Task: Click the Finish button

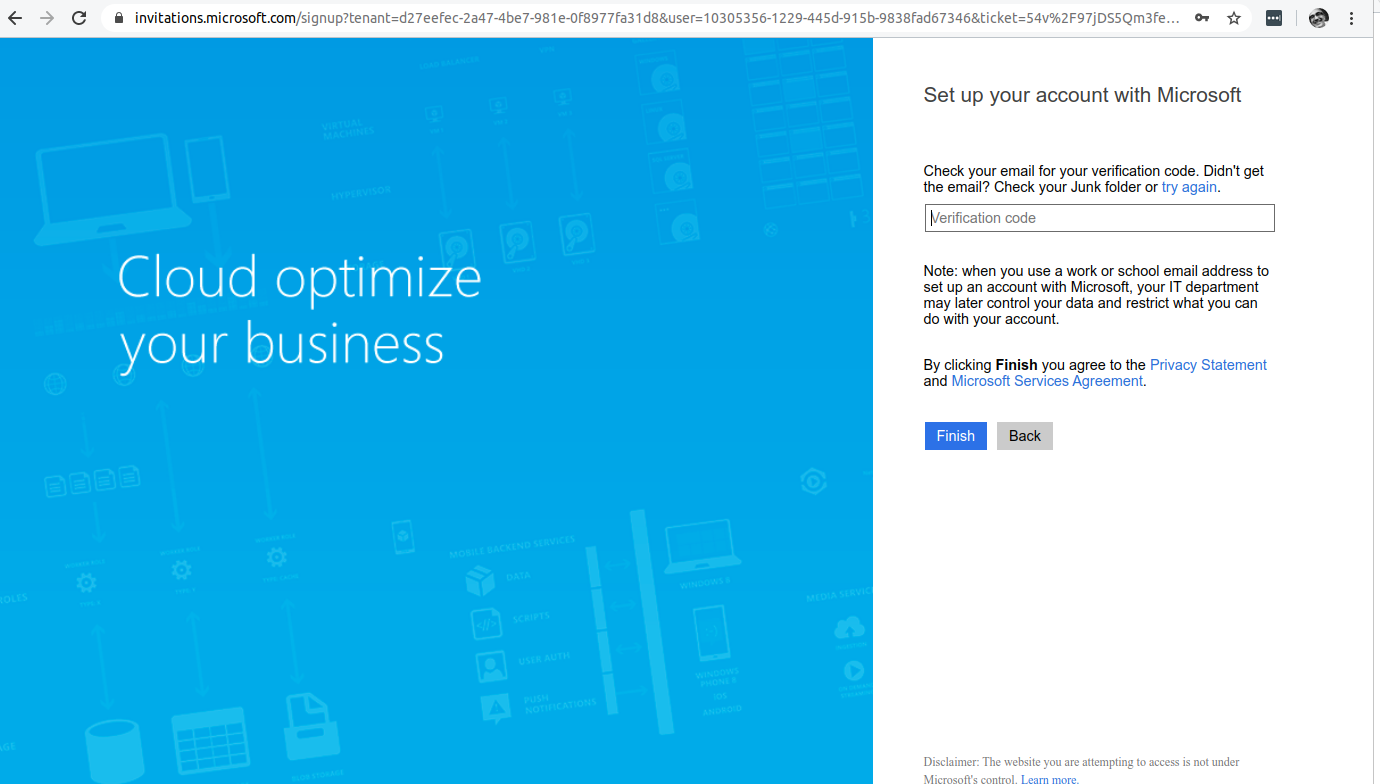Action: click(955, 436)
